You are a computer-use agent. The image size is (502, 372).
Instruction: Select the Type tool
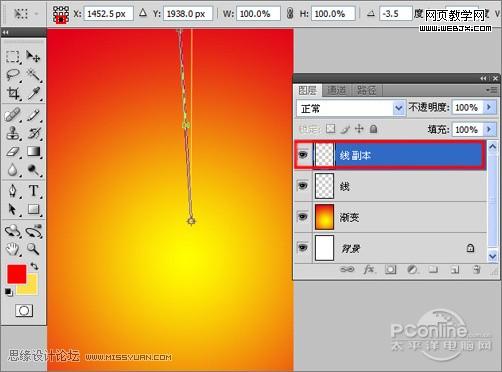[x=33, y=191]
